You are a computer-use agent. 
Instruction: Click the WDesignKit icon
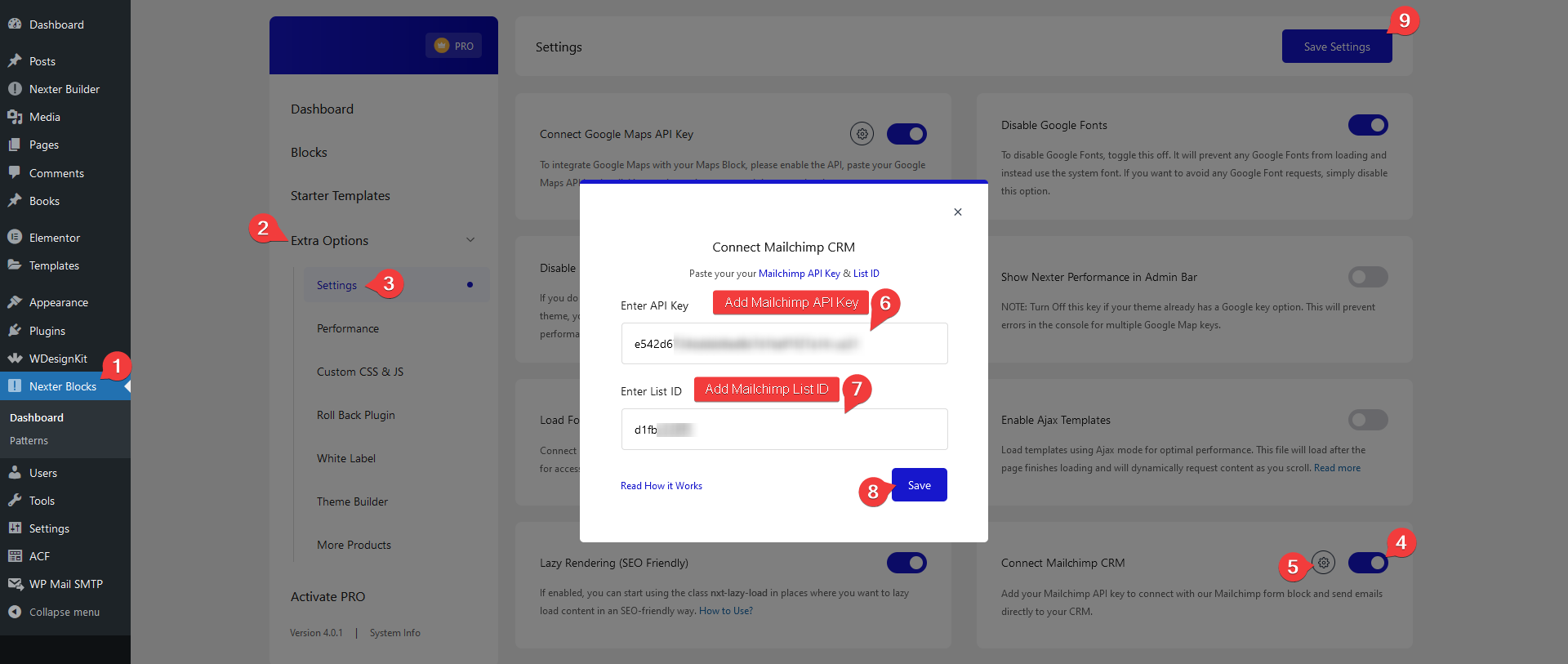15,358
